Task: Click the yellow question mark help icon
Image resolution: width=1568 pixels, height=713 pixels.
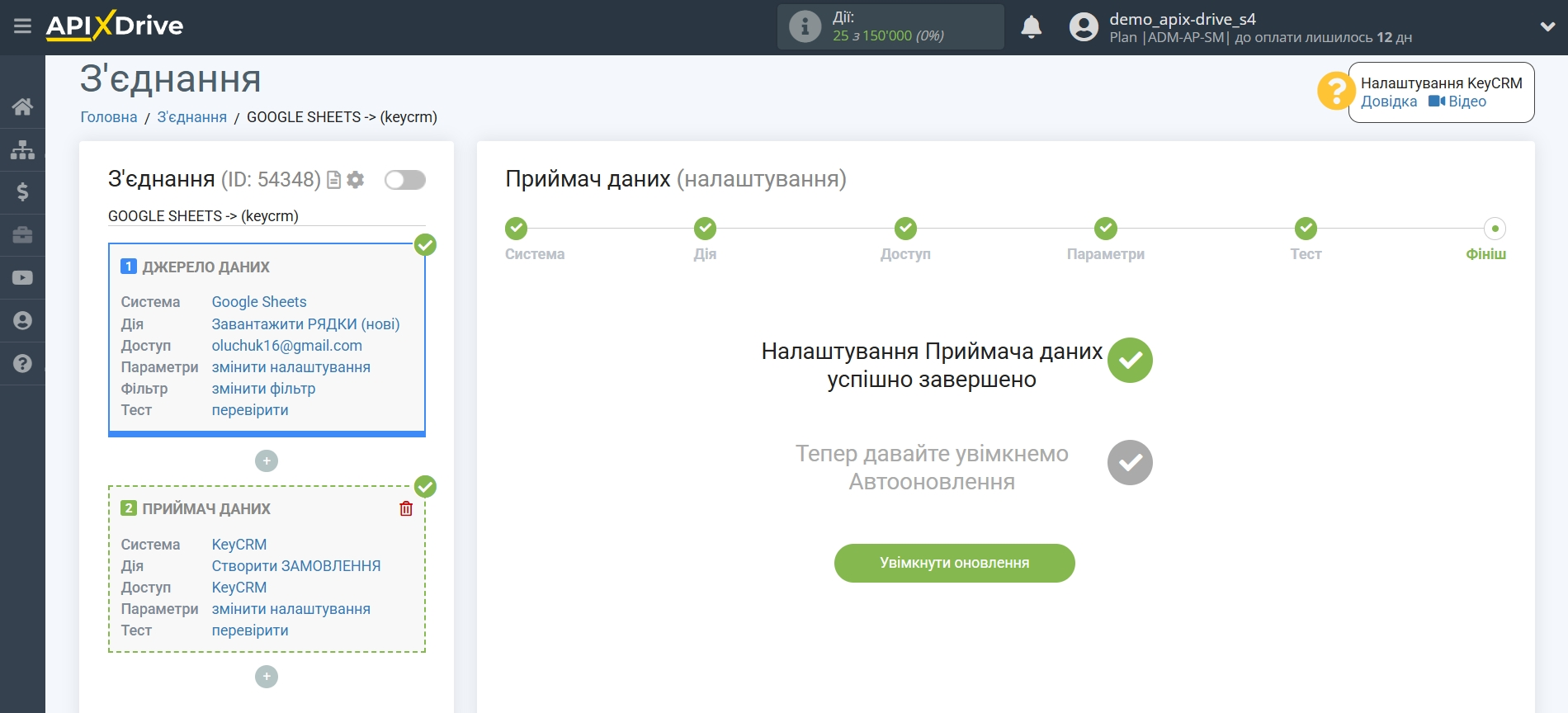Action: [x=1336, y=91]
